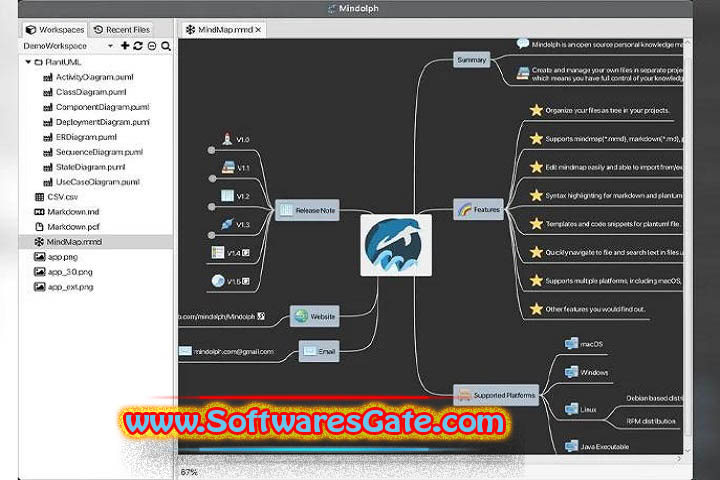Select app_ext.png in the file tree

64,287
